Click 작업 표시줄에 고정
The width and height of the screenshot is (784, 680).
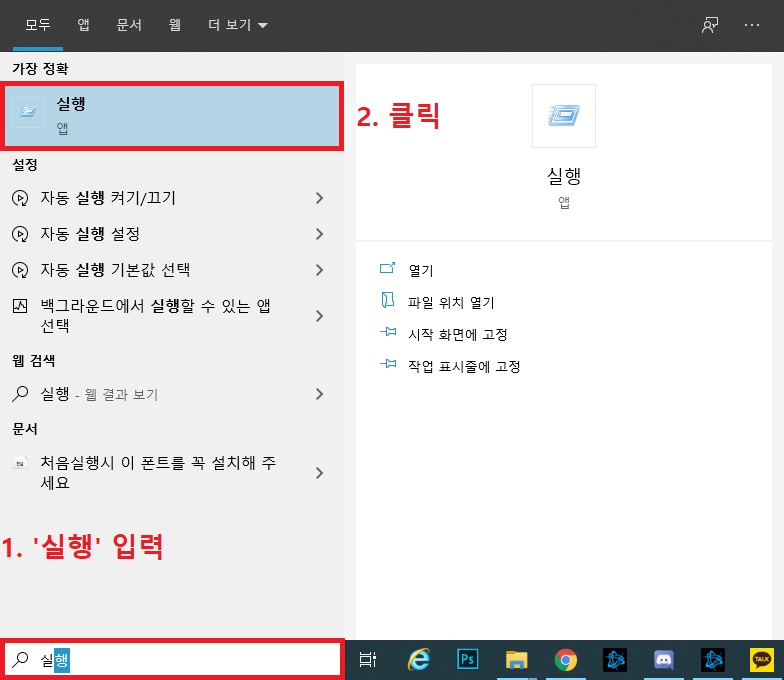464,366
